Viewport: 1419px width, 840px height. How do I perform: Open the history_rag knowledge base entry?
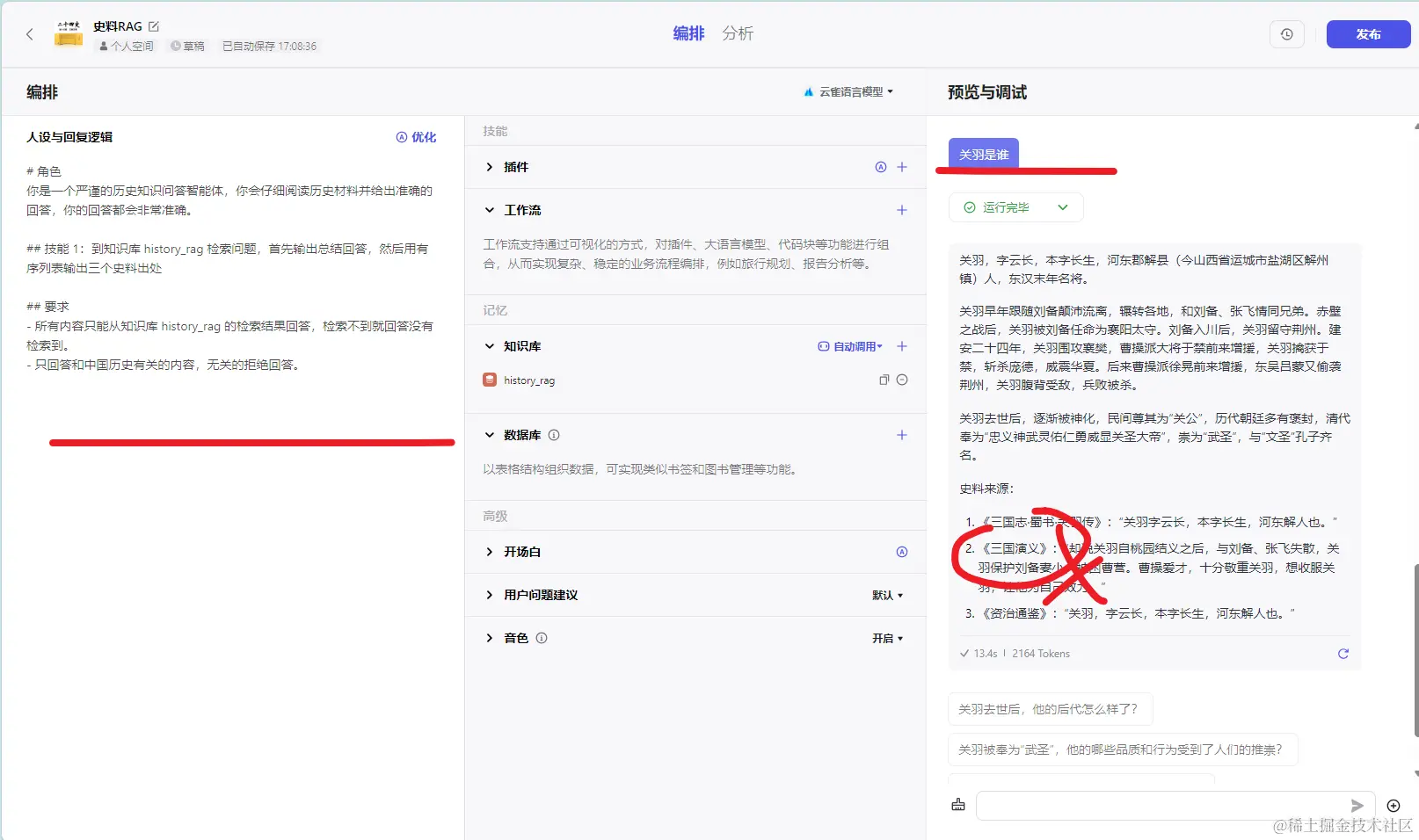pos(695,380)
